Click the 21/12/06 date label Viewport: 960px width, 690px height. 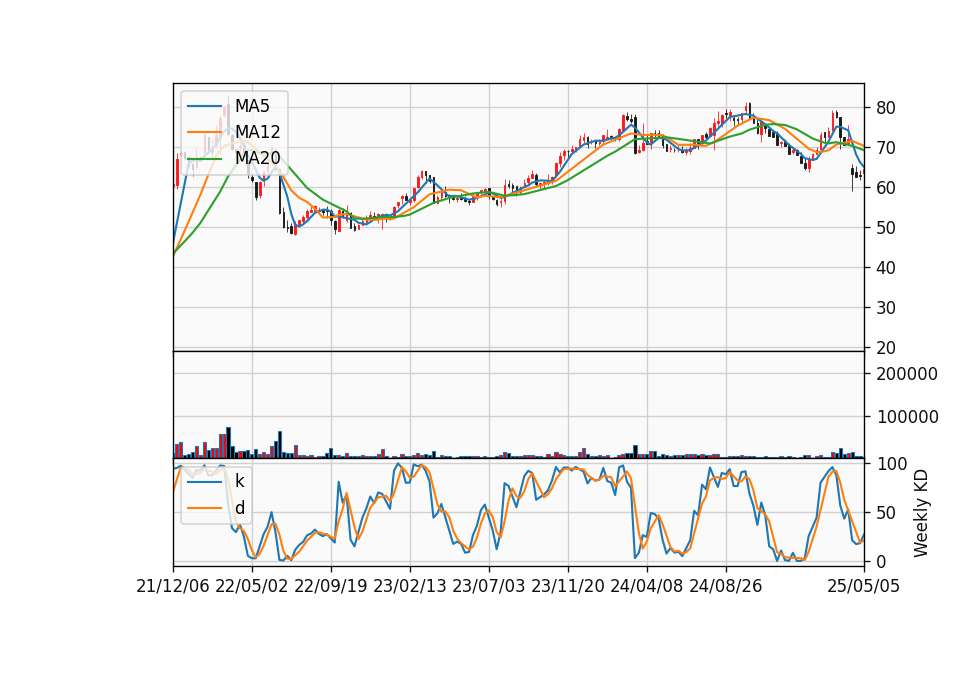tap(173, 586)
